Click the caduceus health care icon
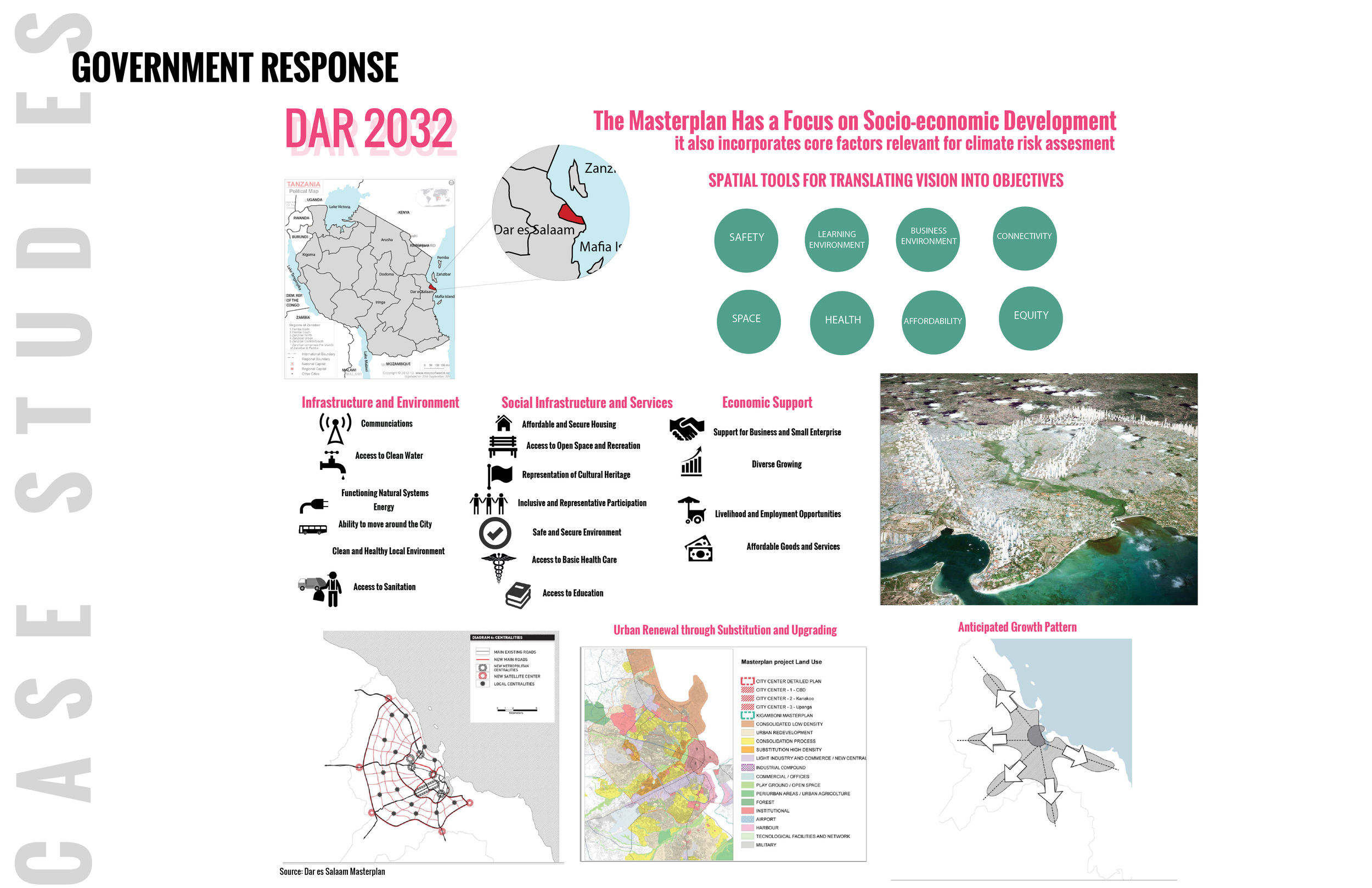Screen dimensions: 1372x888 click(x=499, y=568)
